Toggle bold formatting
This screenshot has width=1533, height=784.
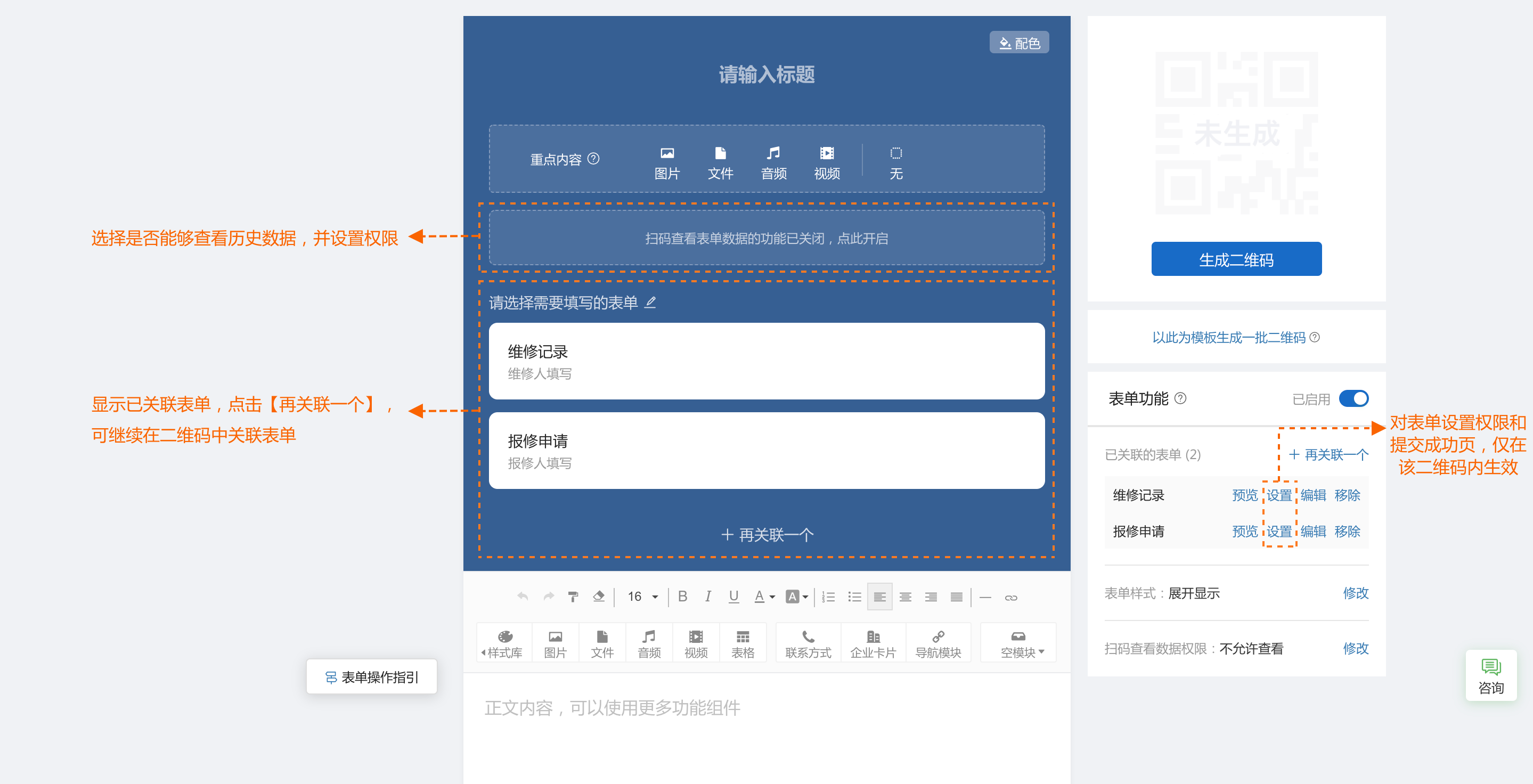click(x=682, y=596)
